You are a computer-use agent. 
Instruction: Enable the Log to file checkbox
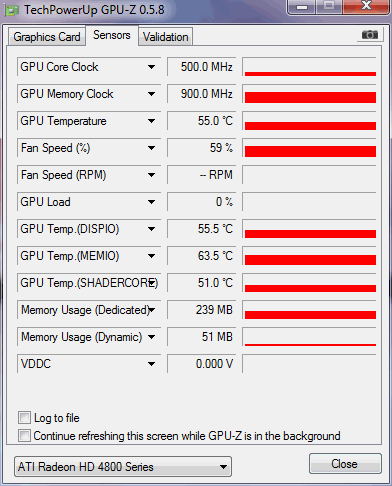pos(24,418)
